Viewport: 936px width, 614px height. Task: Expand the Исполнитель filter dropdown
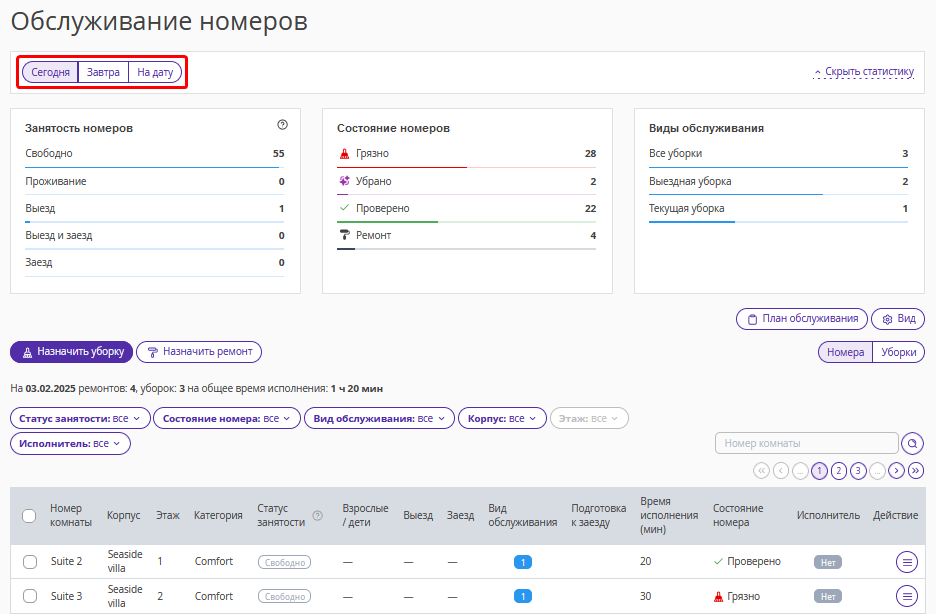tap(70, 443)
